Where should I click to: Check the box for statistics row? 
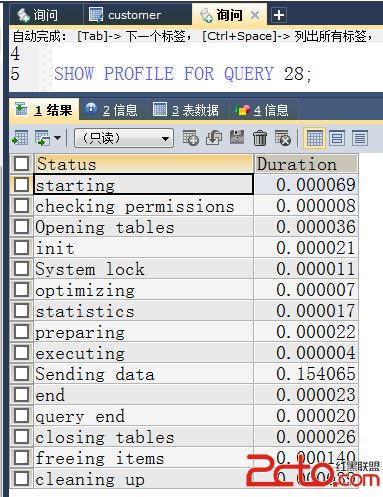22,311
